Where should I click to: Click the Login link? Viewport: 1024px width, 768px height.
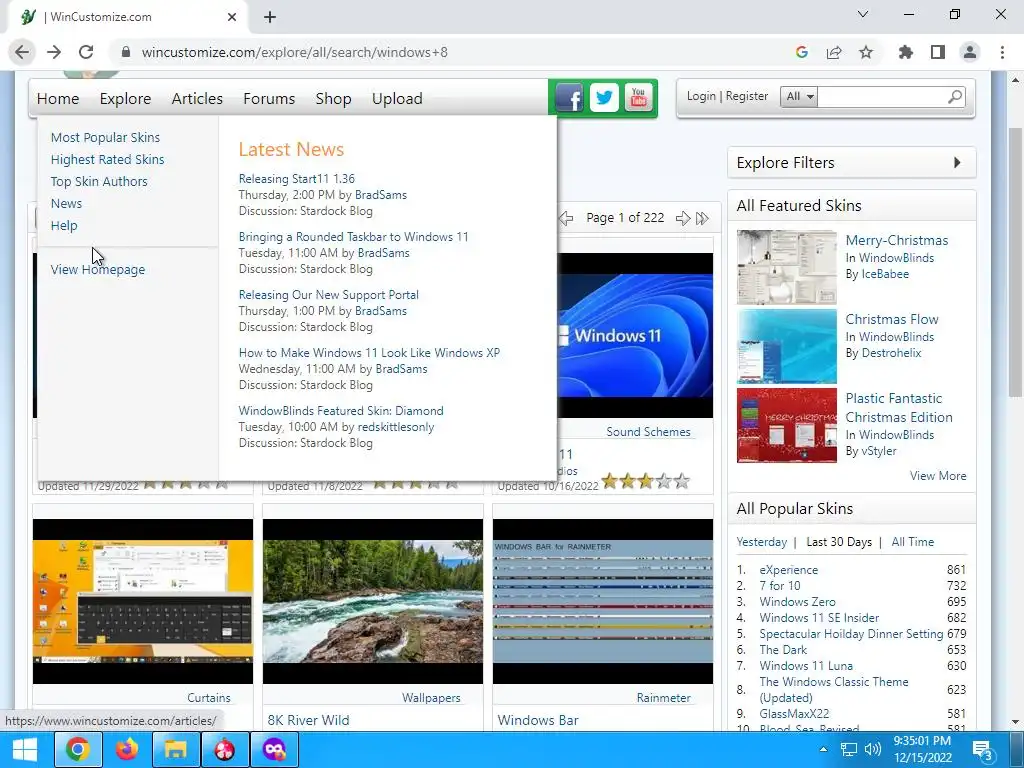(x=701, y=96)
